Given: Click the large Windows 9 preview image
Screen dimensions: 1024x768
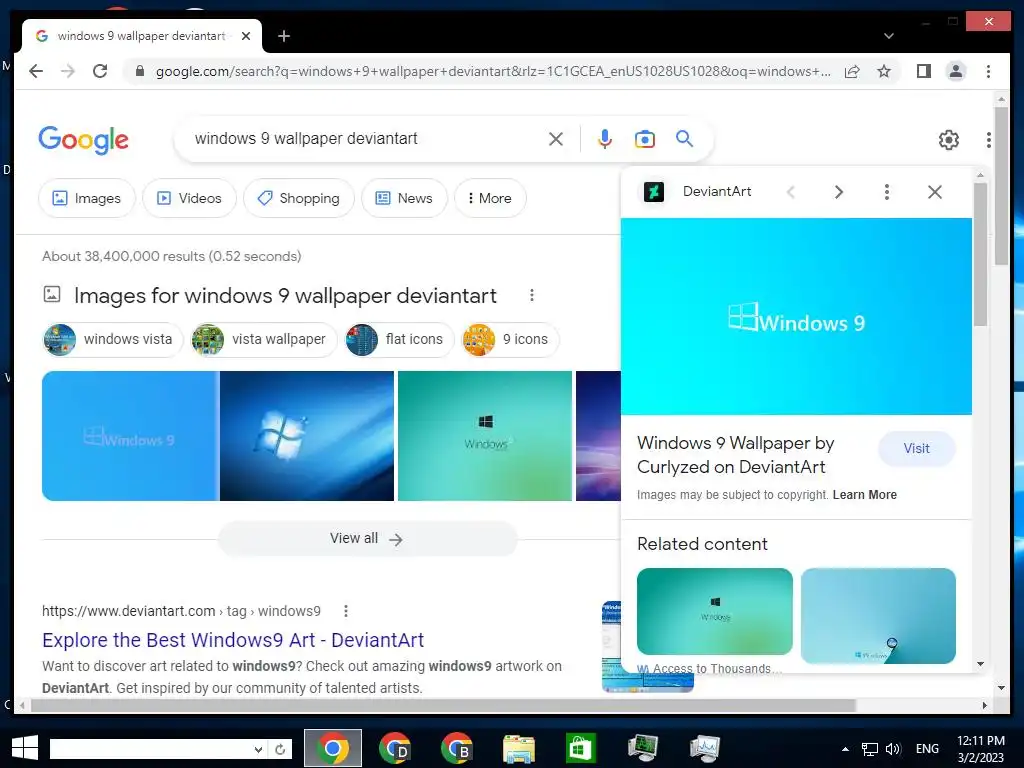Looking at the screenshot, I should 796,317.
